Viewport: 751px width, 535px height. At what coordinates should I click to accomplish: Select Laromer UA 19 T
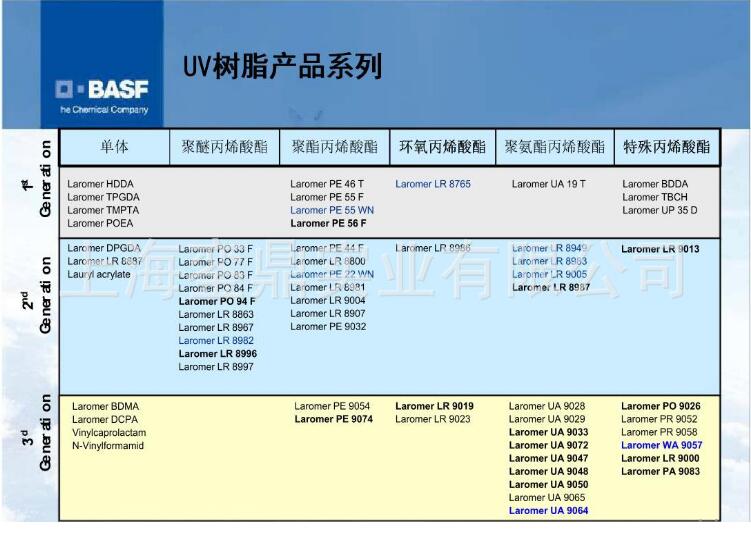(548, 184)
